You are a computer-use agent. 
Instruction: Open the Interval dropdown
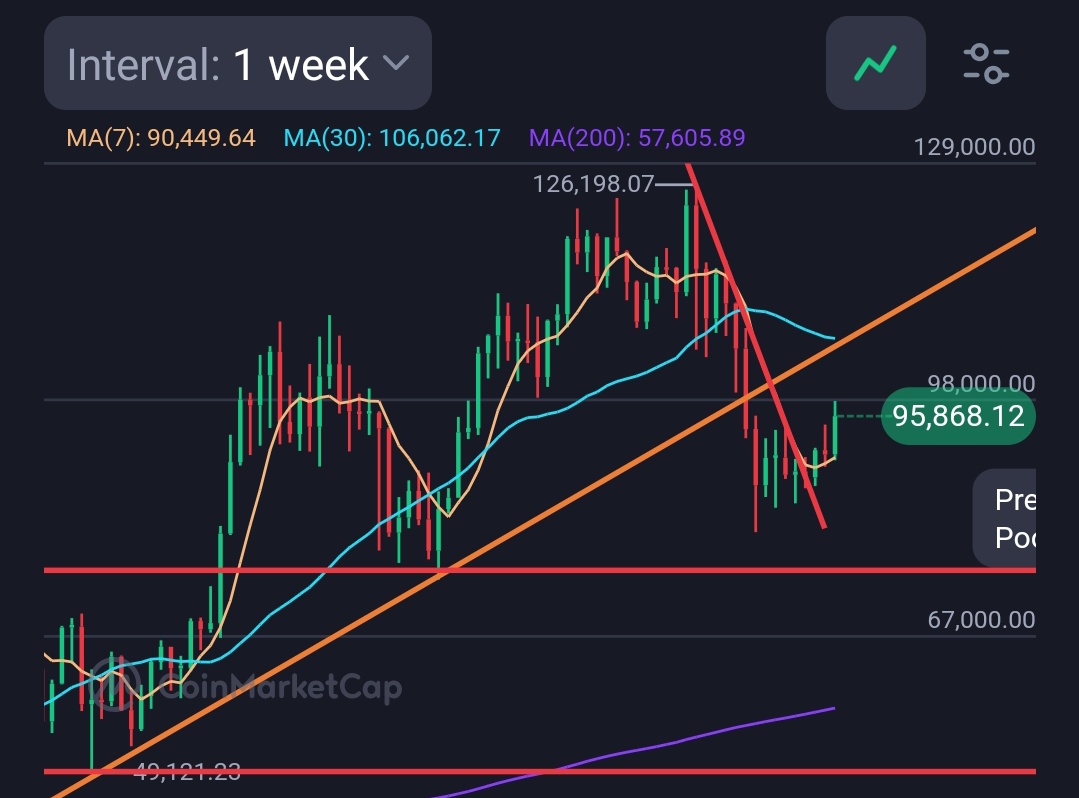[237, 63]
